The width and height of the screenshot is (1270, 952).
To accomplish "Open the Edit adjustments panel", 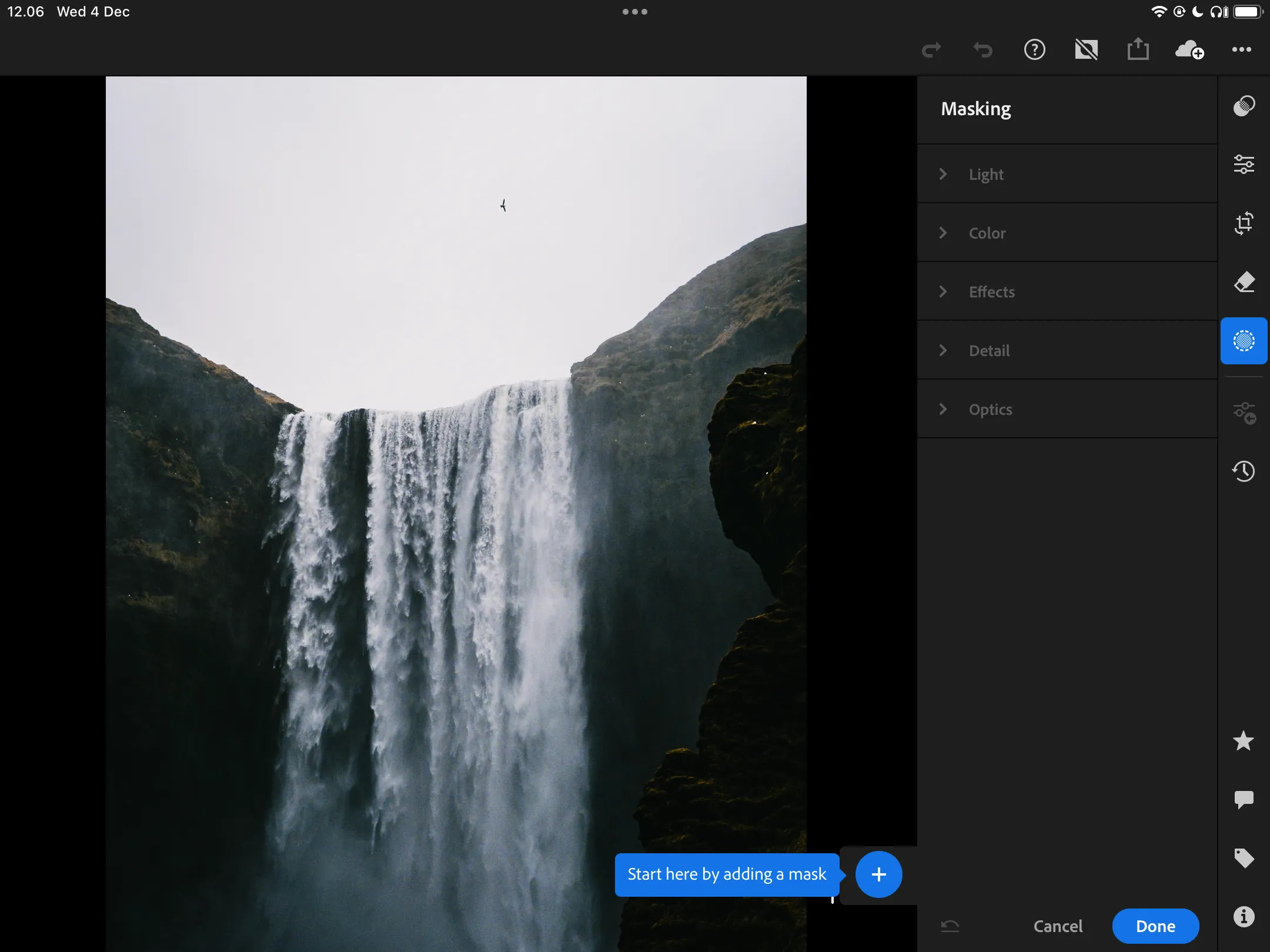I will coord(1244,165).
